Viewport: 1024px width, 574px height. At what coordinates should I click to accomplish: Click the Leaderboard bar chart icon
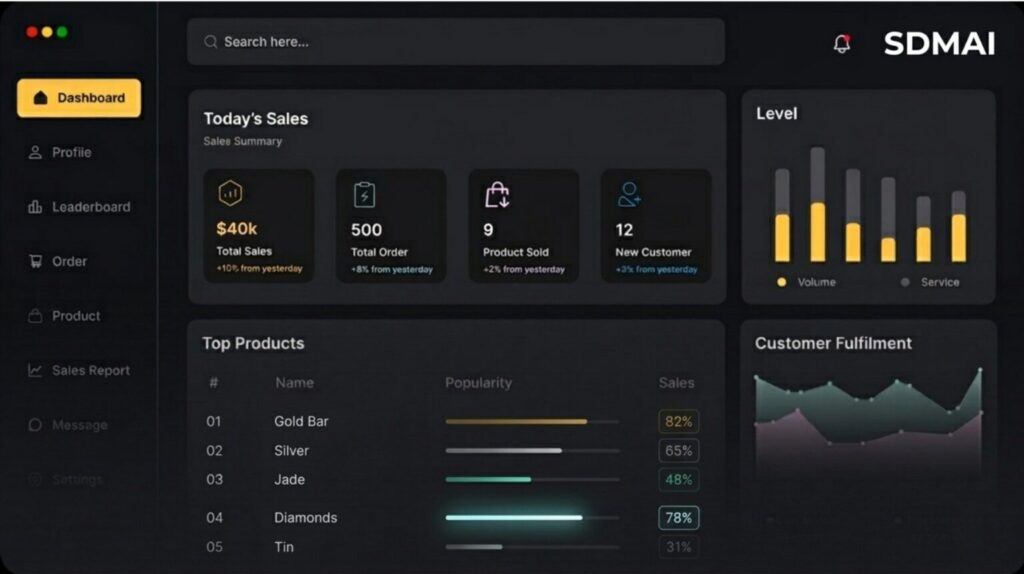[x=35, y=207]
